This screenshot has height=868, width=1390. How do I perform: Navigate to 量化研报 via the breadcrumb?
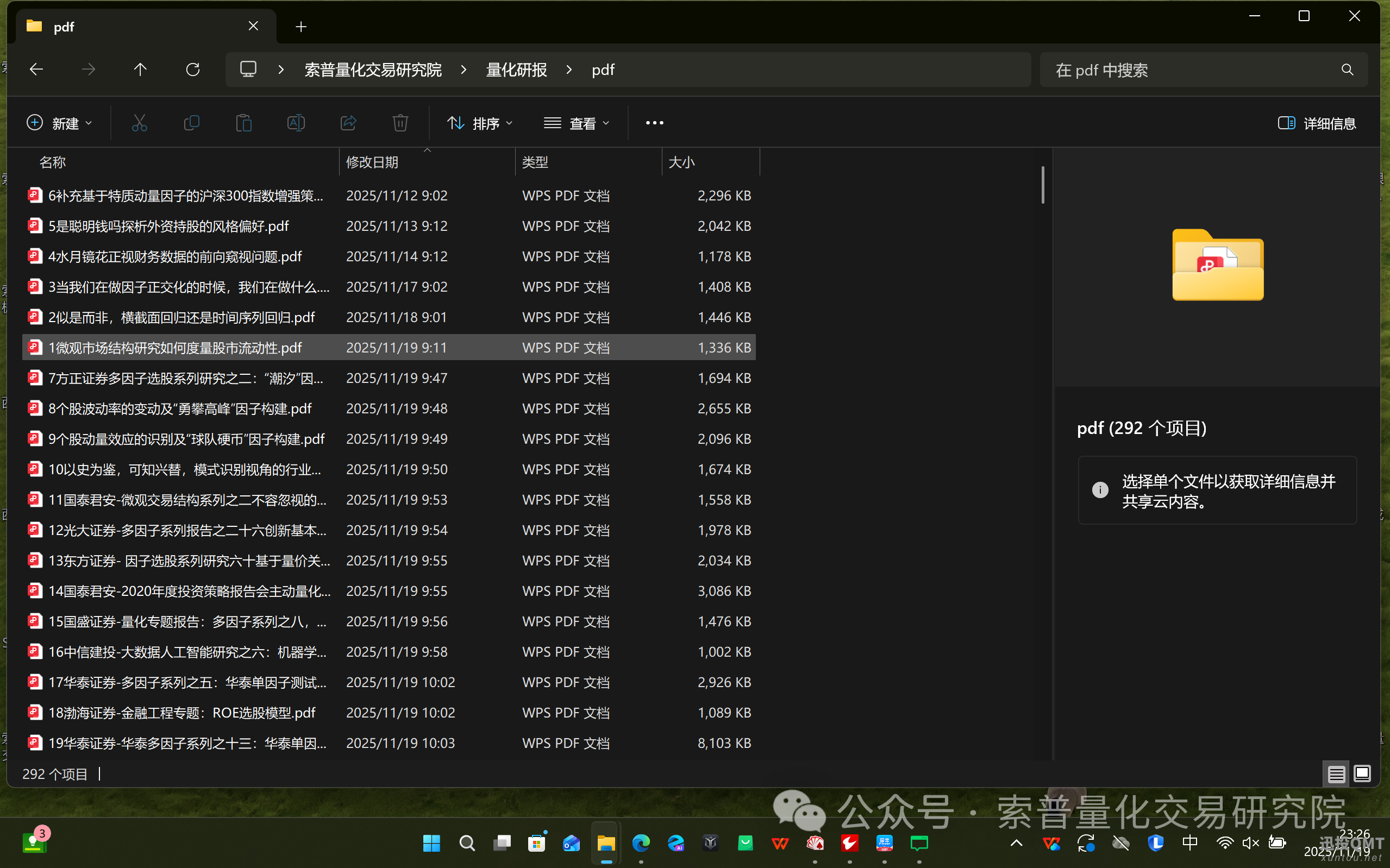pos(515,69)
